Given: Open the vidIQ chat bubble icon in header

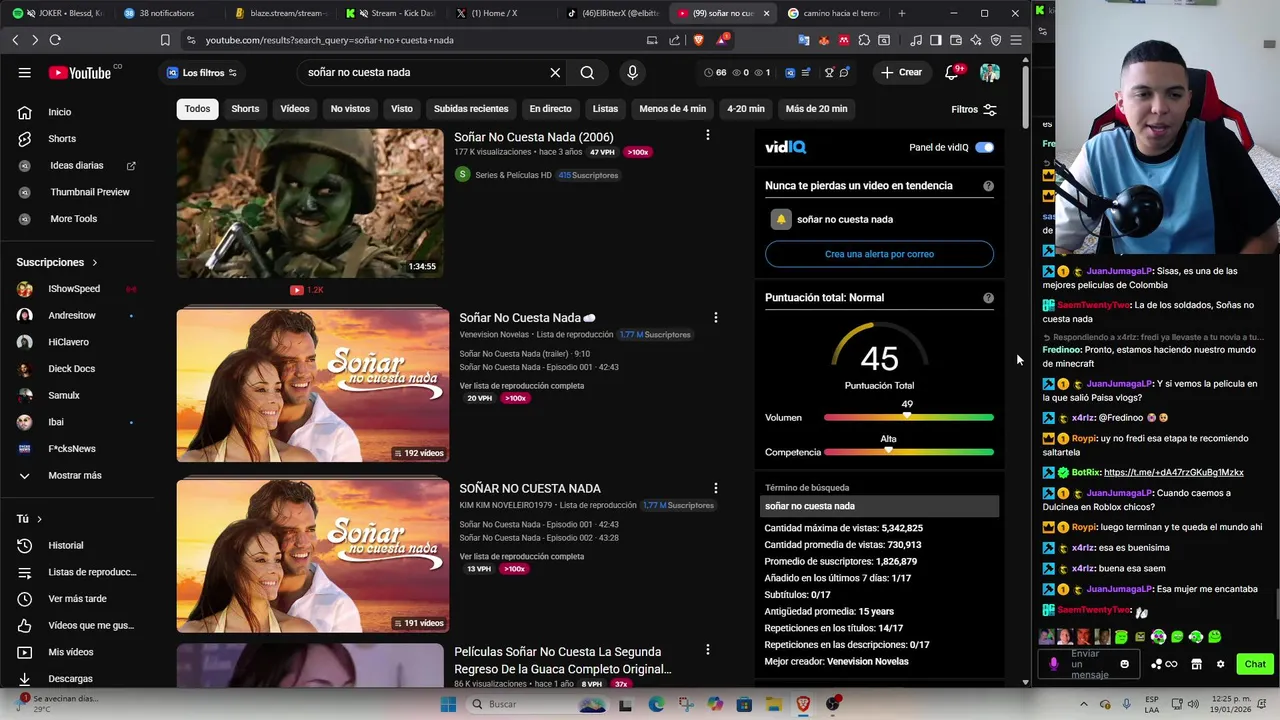Looking at the screenshot, I should click(x=845, y=72).
